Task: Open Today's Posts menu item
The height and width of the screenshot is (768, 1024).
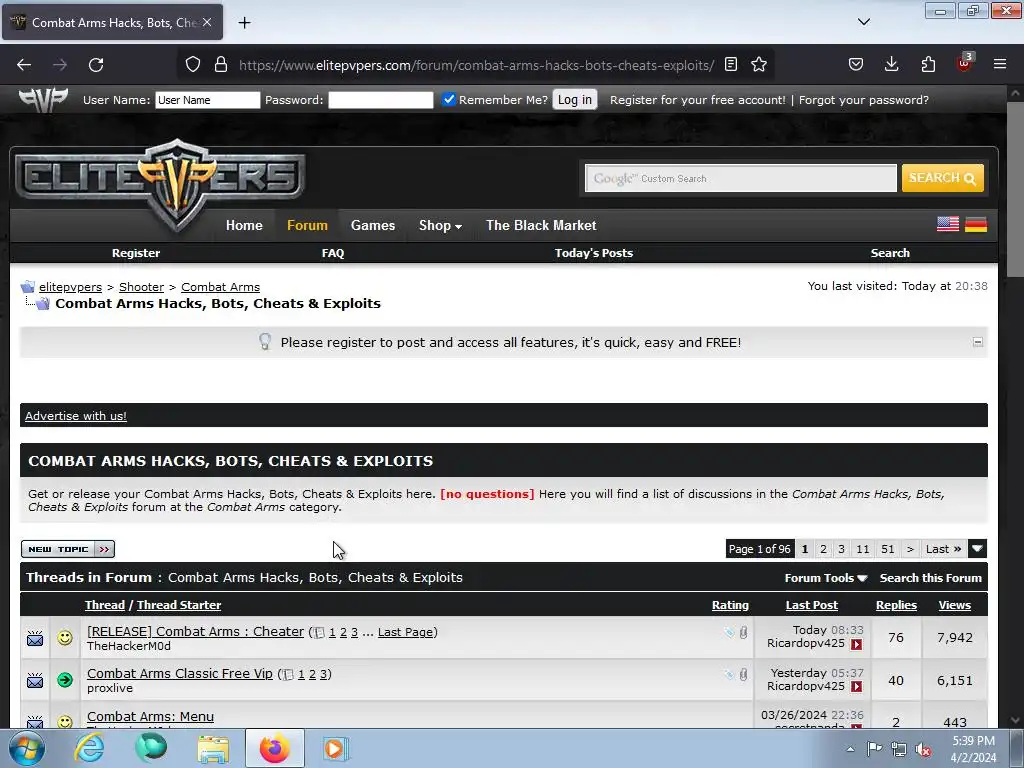Action: click(x=594, y=253)
